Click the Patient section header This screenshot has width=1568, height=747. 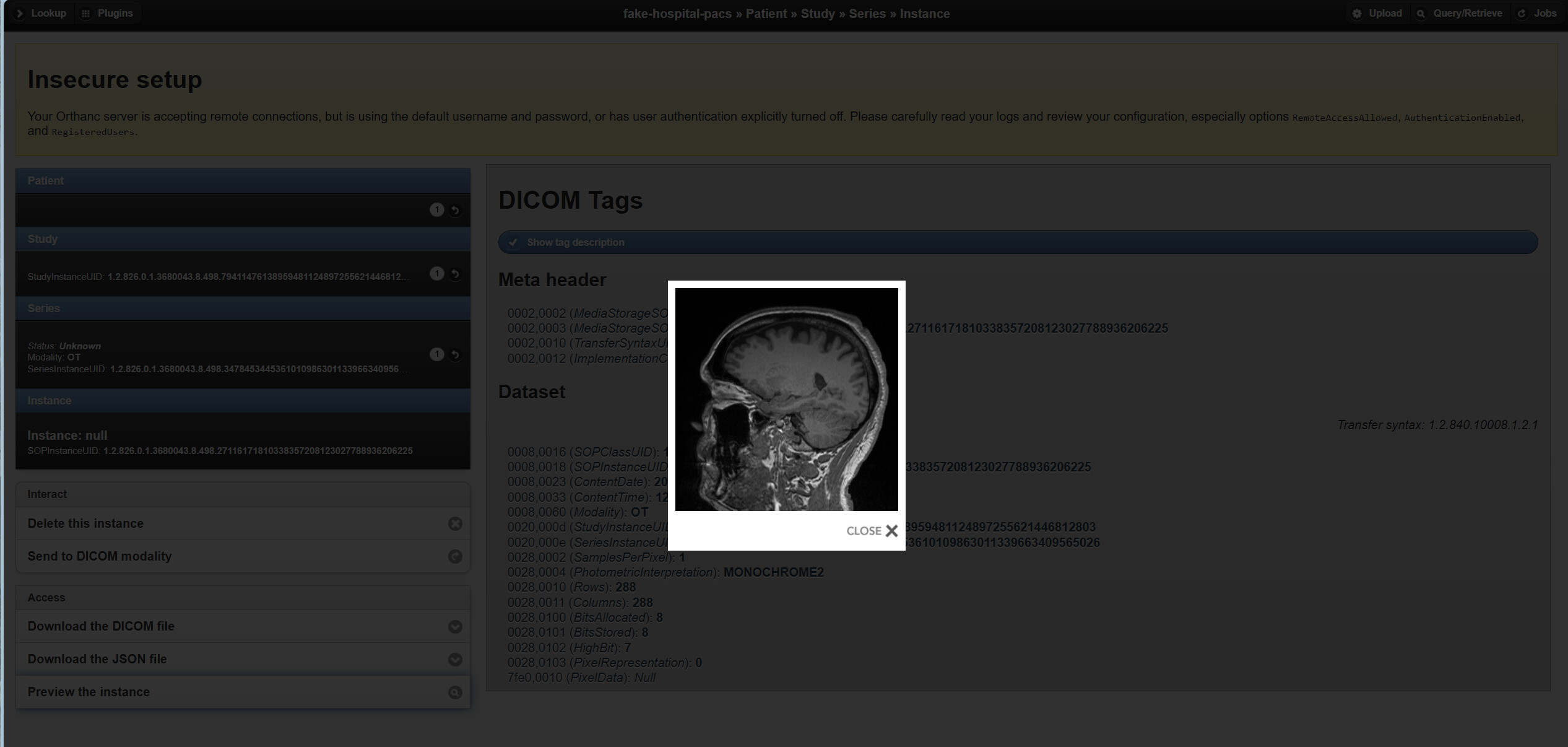(x=243, y=181)
